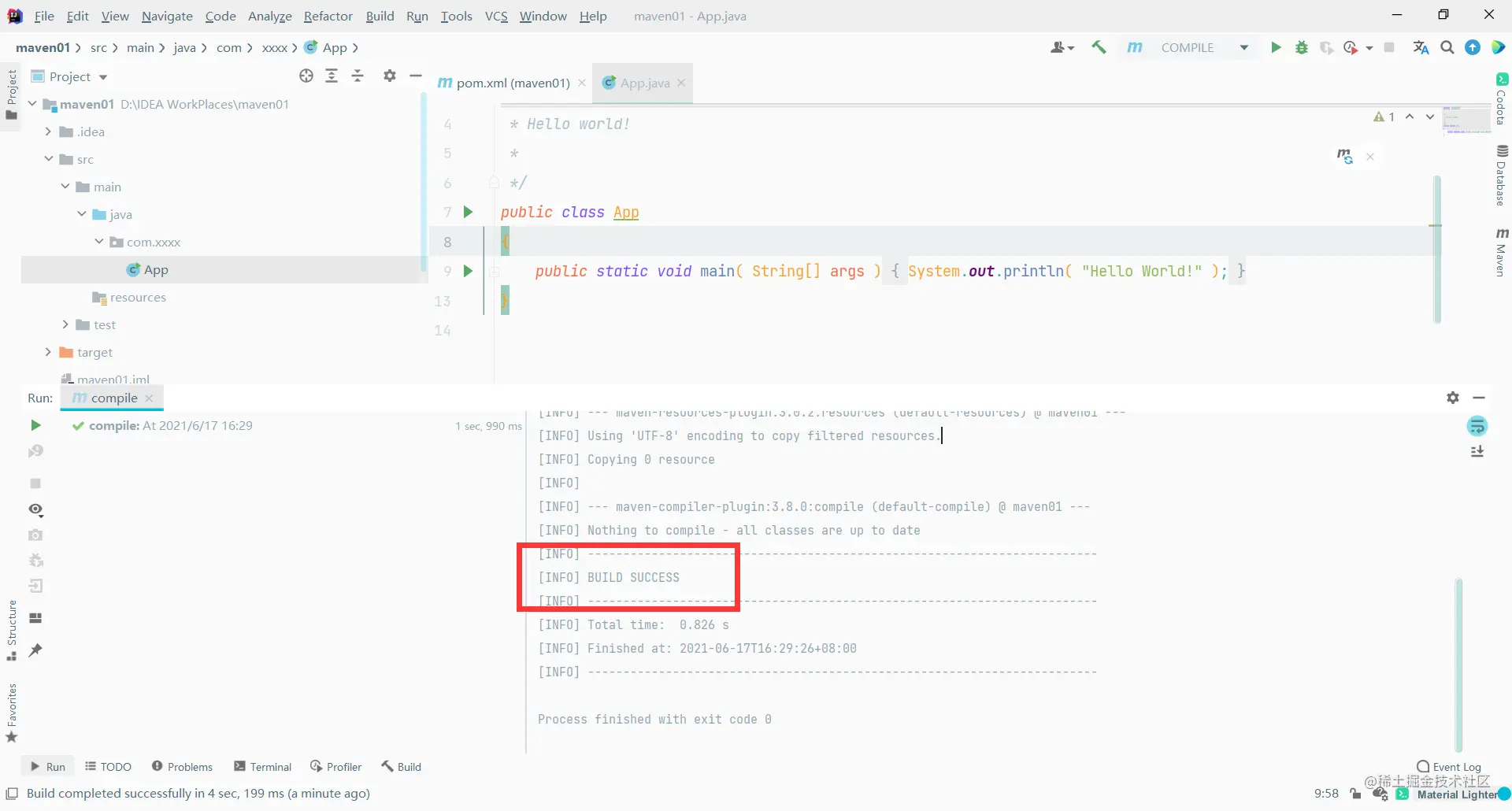Viewport: 1512px width, 811px height.
Task: Click the maven01 breadcrumb
Action: click(43, 47)
